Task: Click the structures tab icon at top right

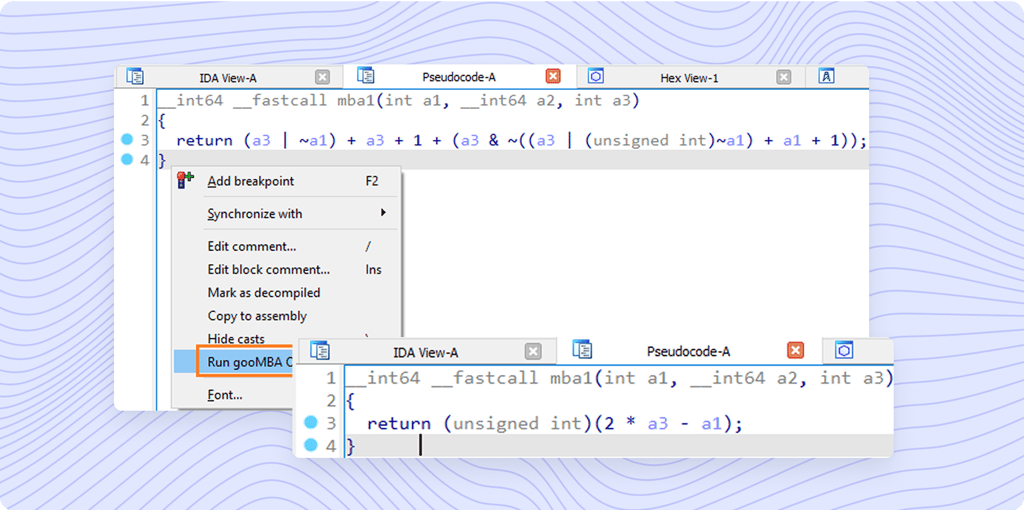Action: pyautogui.click(x=827, y=76)
